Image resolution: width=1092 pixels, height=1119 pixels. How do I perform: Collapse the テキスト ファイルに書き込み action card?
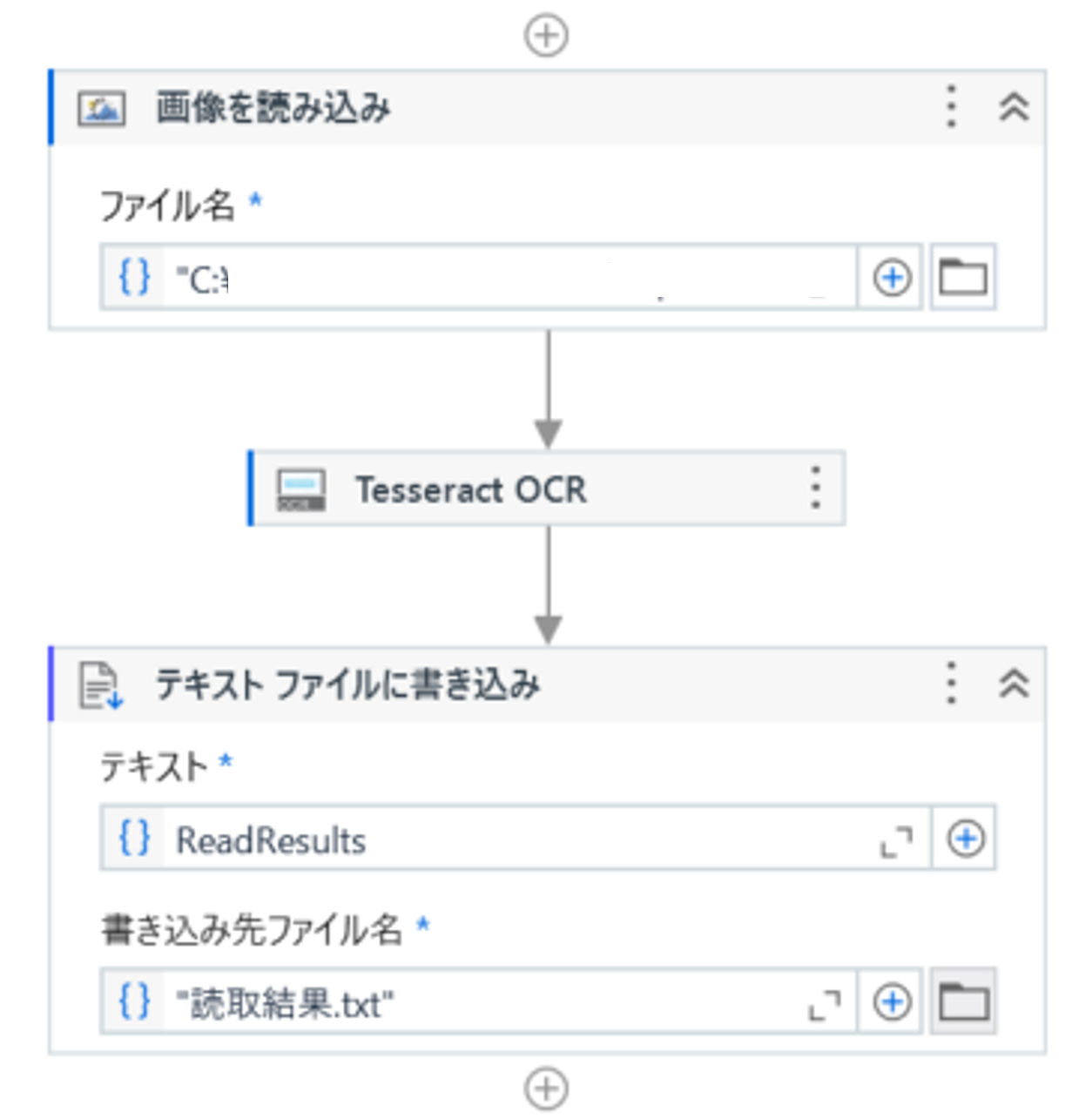1013,685
